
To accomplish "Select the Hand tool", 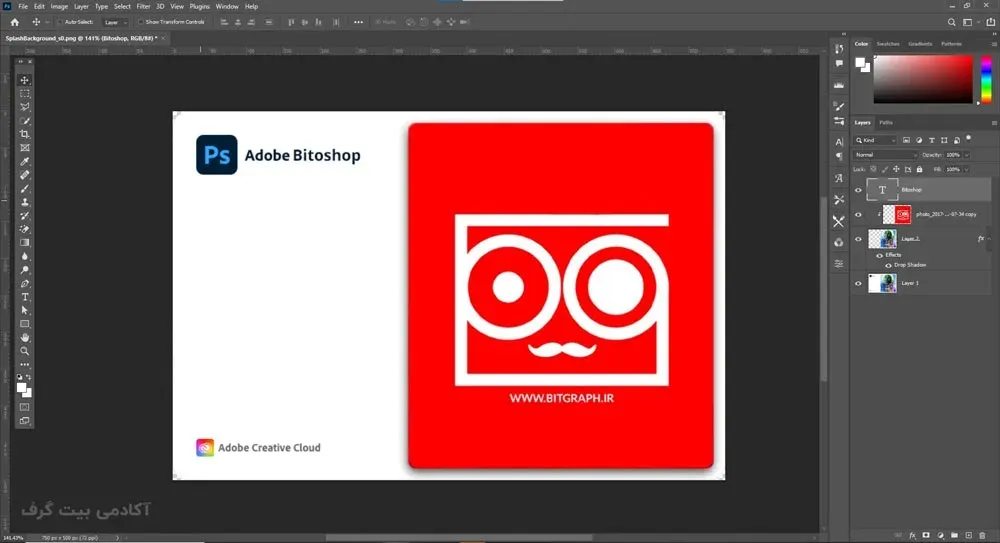I will point(24,338).
